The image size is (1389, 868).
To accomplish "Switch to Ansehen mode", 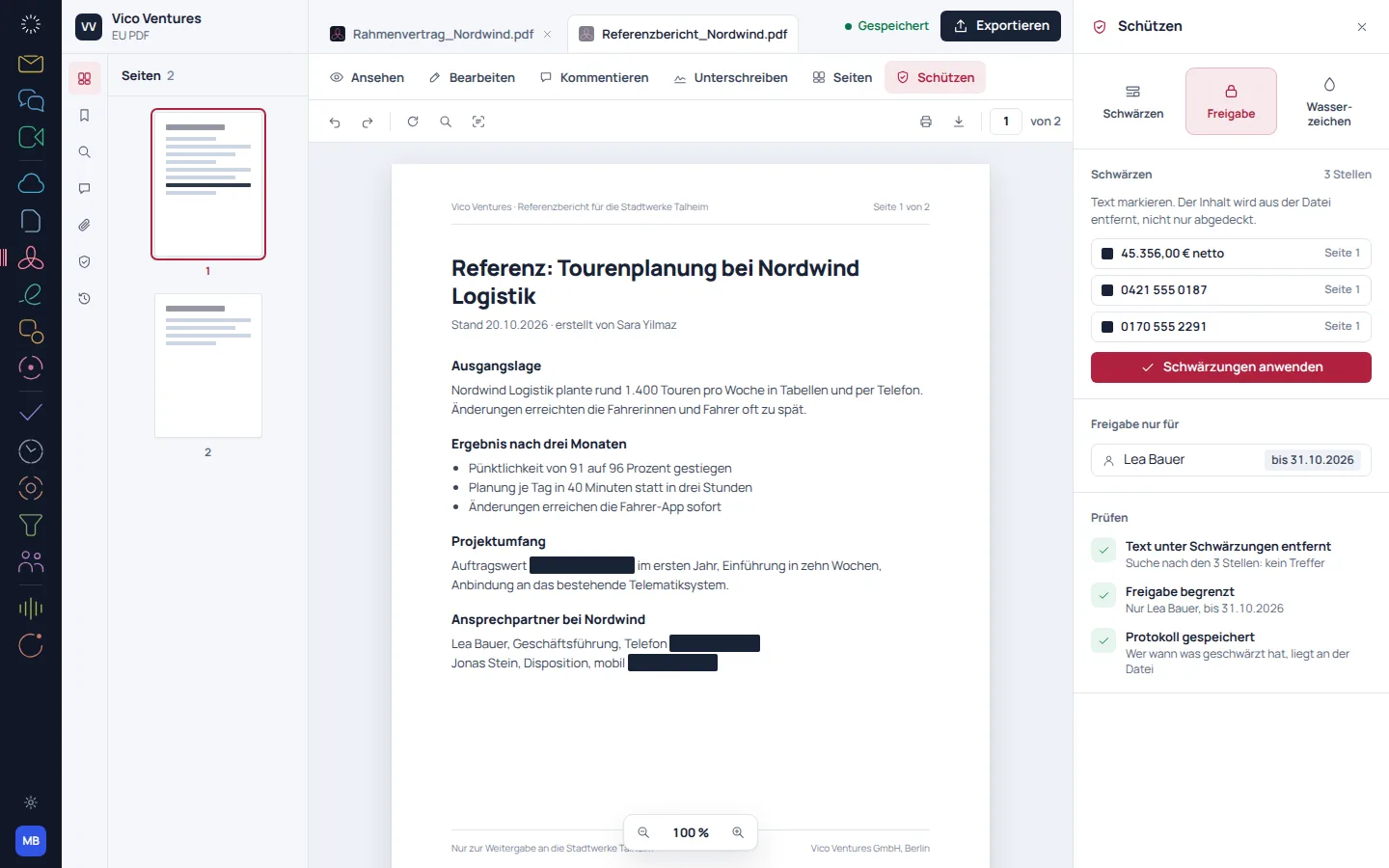I will pos(368,77).
